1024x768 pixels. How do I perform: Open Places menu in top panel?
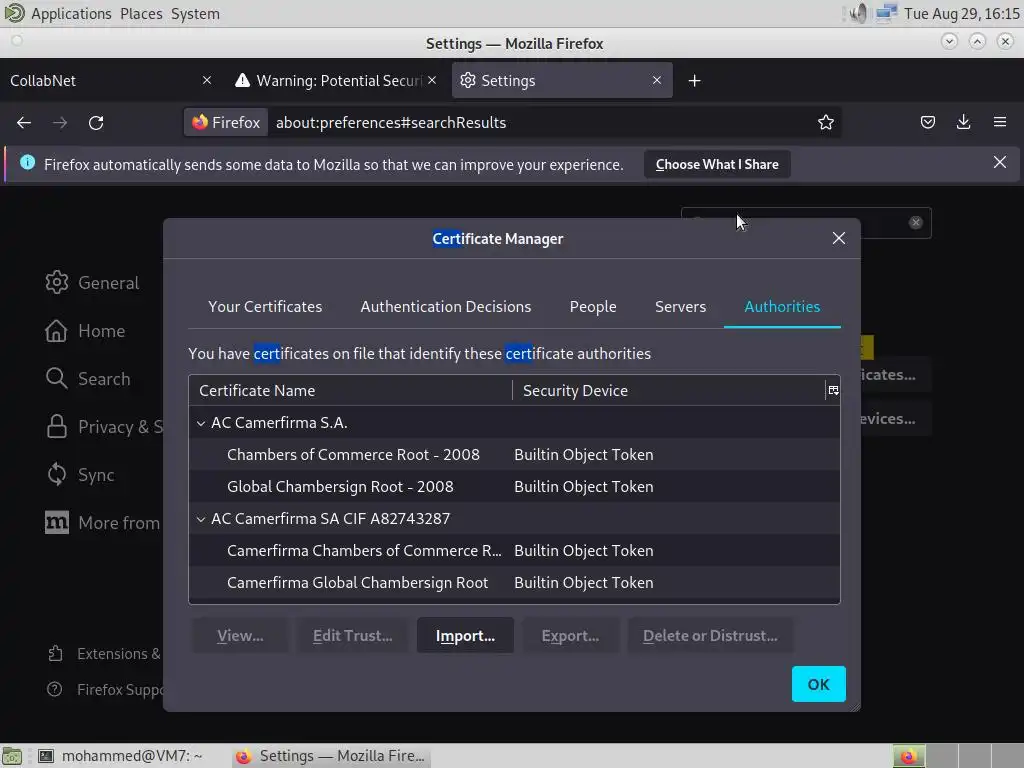point(141,13)
